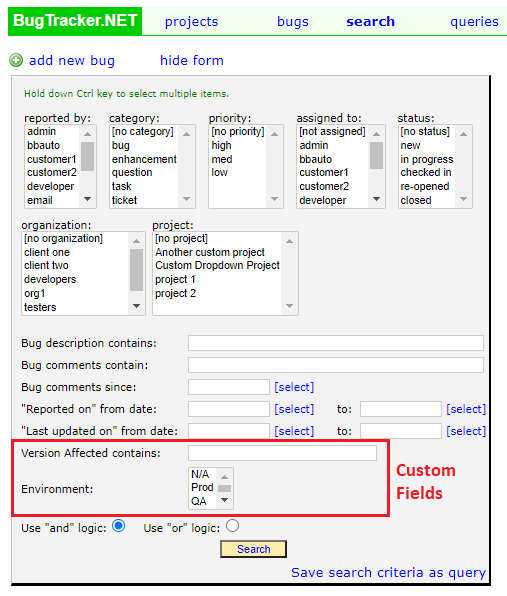Viewport: 507px width, 596px height.
Task: Select re-opened in status list
Action: tap(425, 187)
